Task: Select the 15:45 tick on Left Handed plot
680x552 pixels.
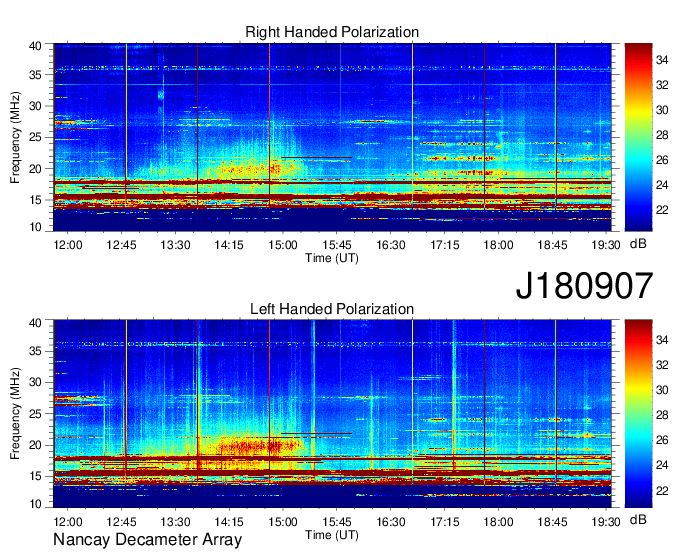Action: 337,521
